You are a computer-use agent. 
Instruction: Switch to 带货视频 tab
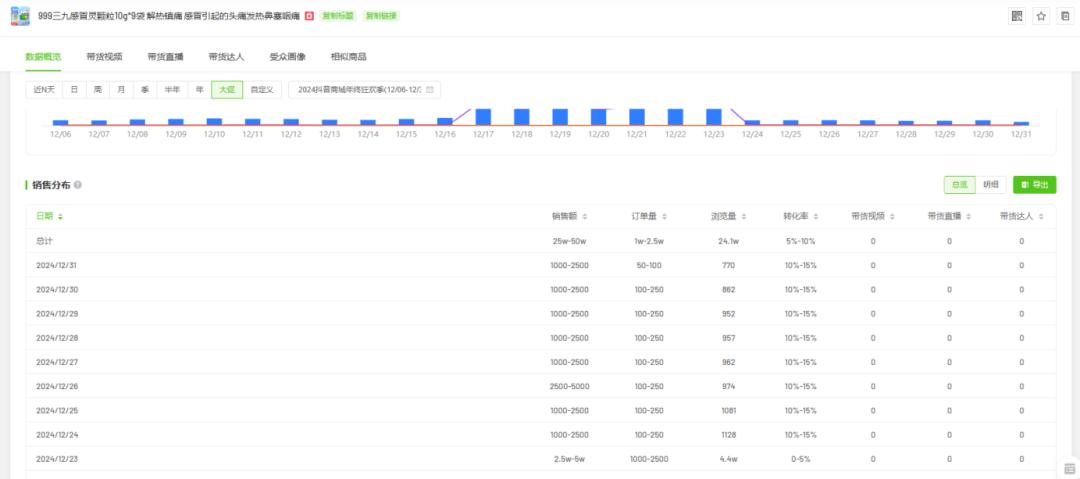point(105,57)
